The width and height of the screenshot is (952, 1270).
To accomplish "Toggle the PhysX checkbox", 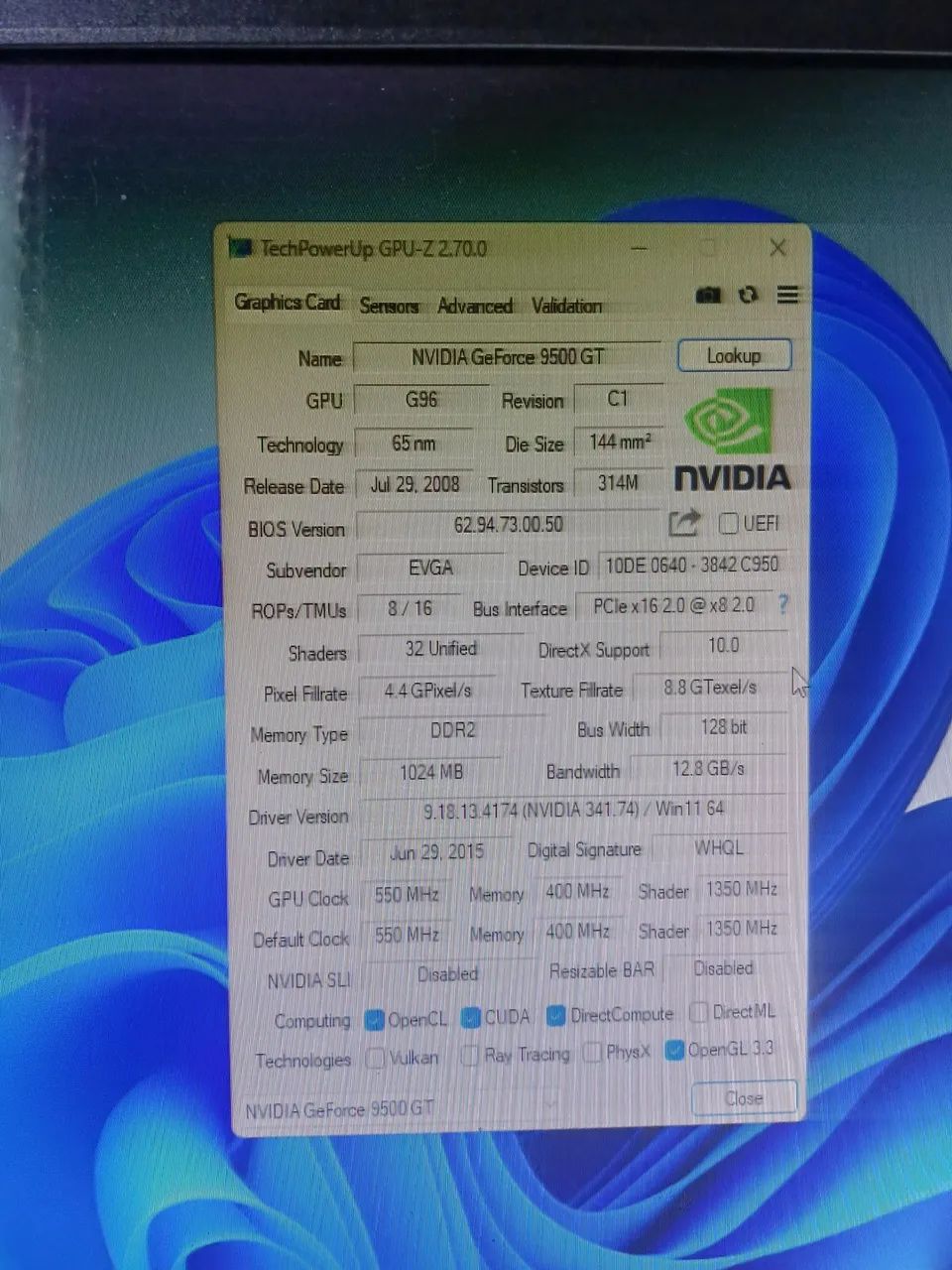I will click(592, 1053).
